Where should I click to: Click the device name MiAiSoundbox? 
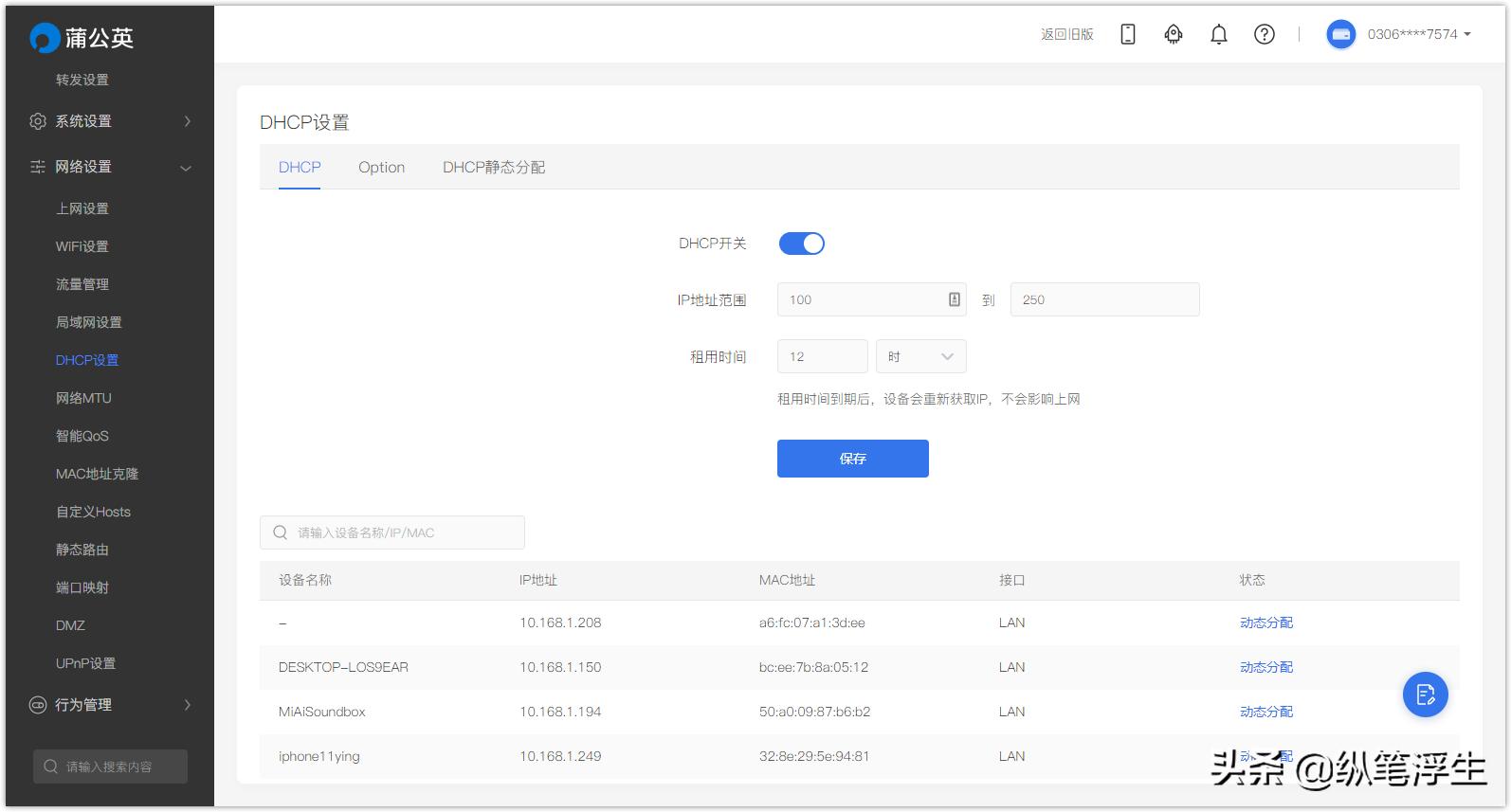tap(322, 712)
